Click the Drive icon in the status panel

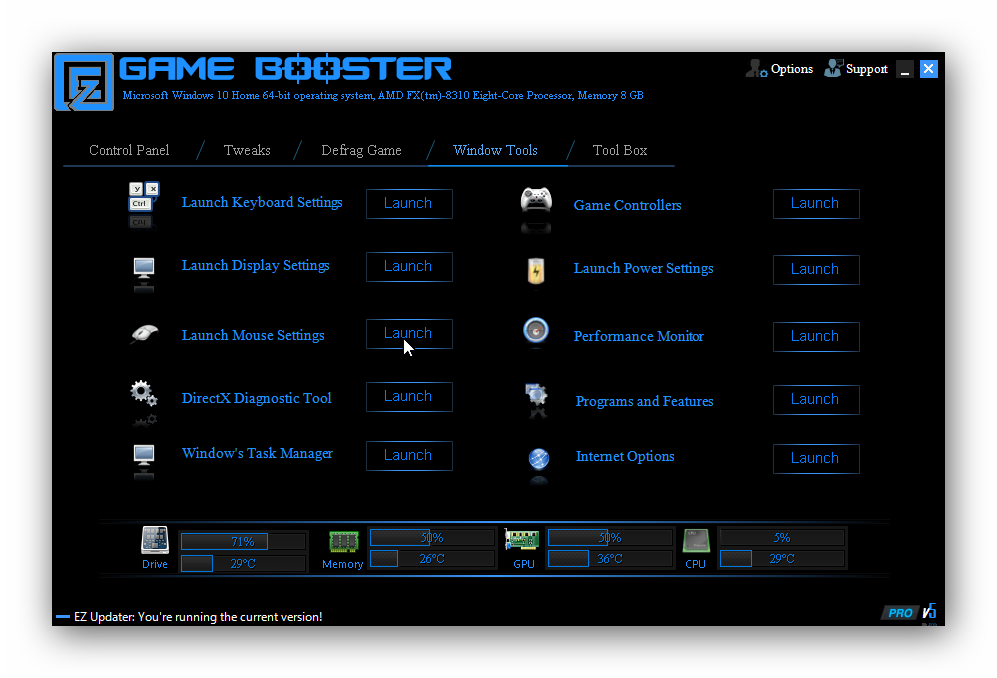click(155, 540)
